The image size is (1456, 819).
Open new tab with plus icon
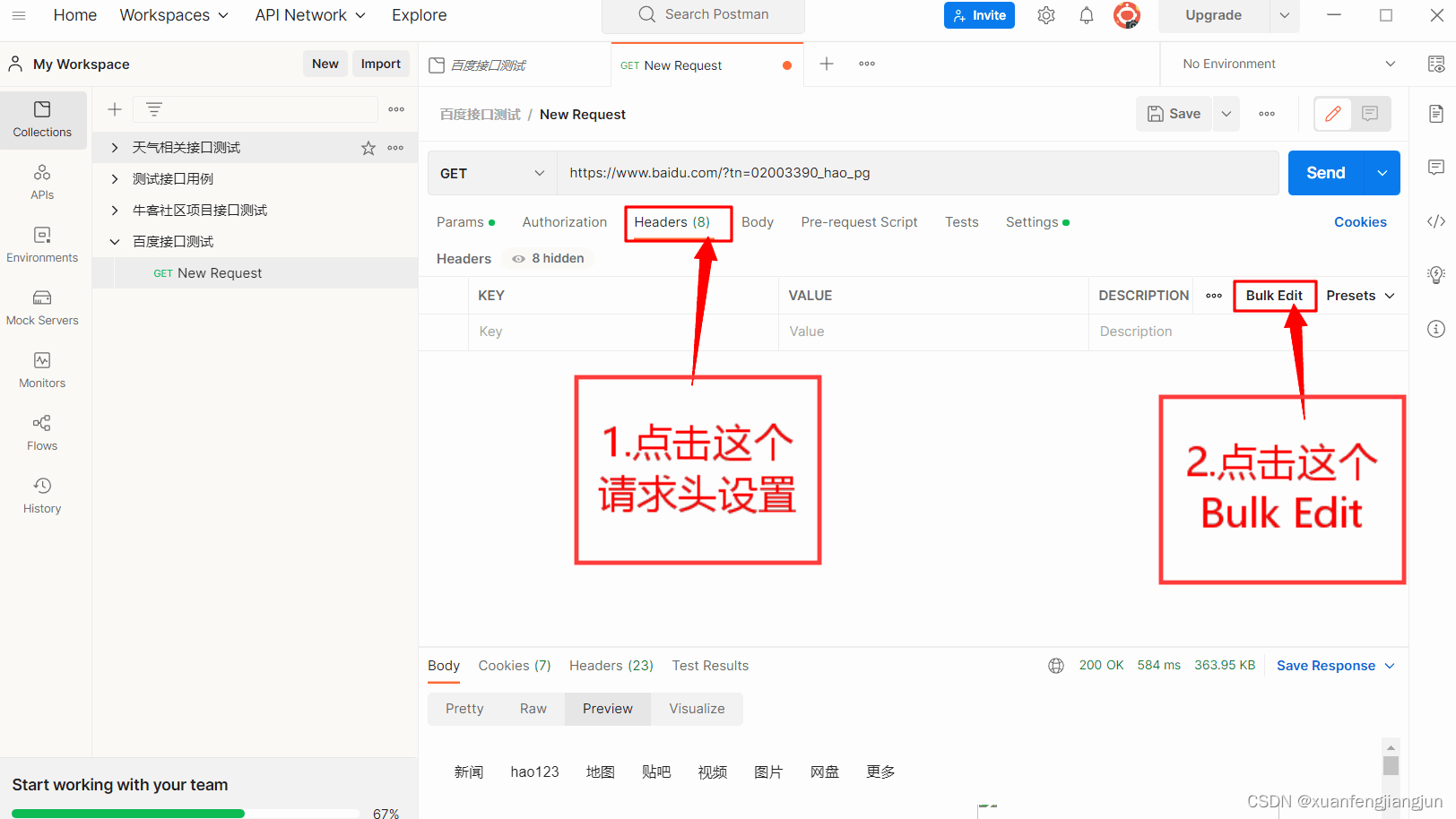point(827,64)
